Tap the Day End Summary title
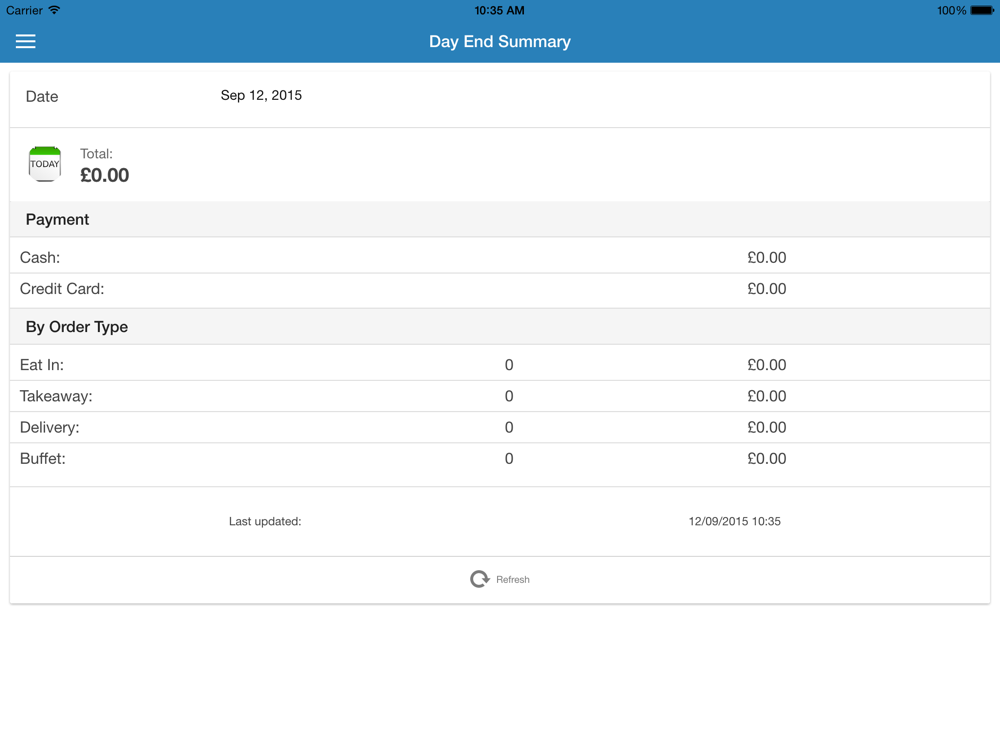The height and width of the screenshot is (750, 1000). point(500,42)
